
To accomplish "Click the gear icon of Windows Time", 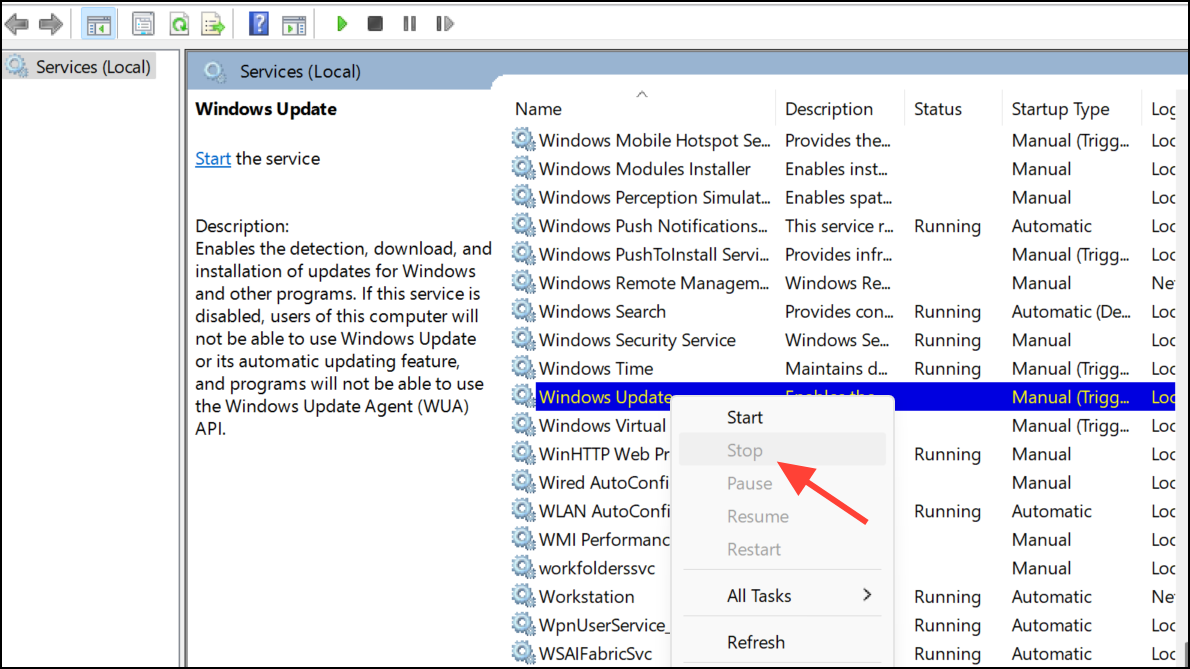I will pyautogui.click(x=523, y=368).
